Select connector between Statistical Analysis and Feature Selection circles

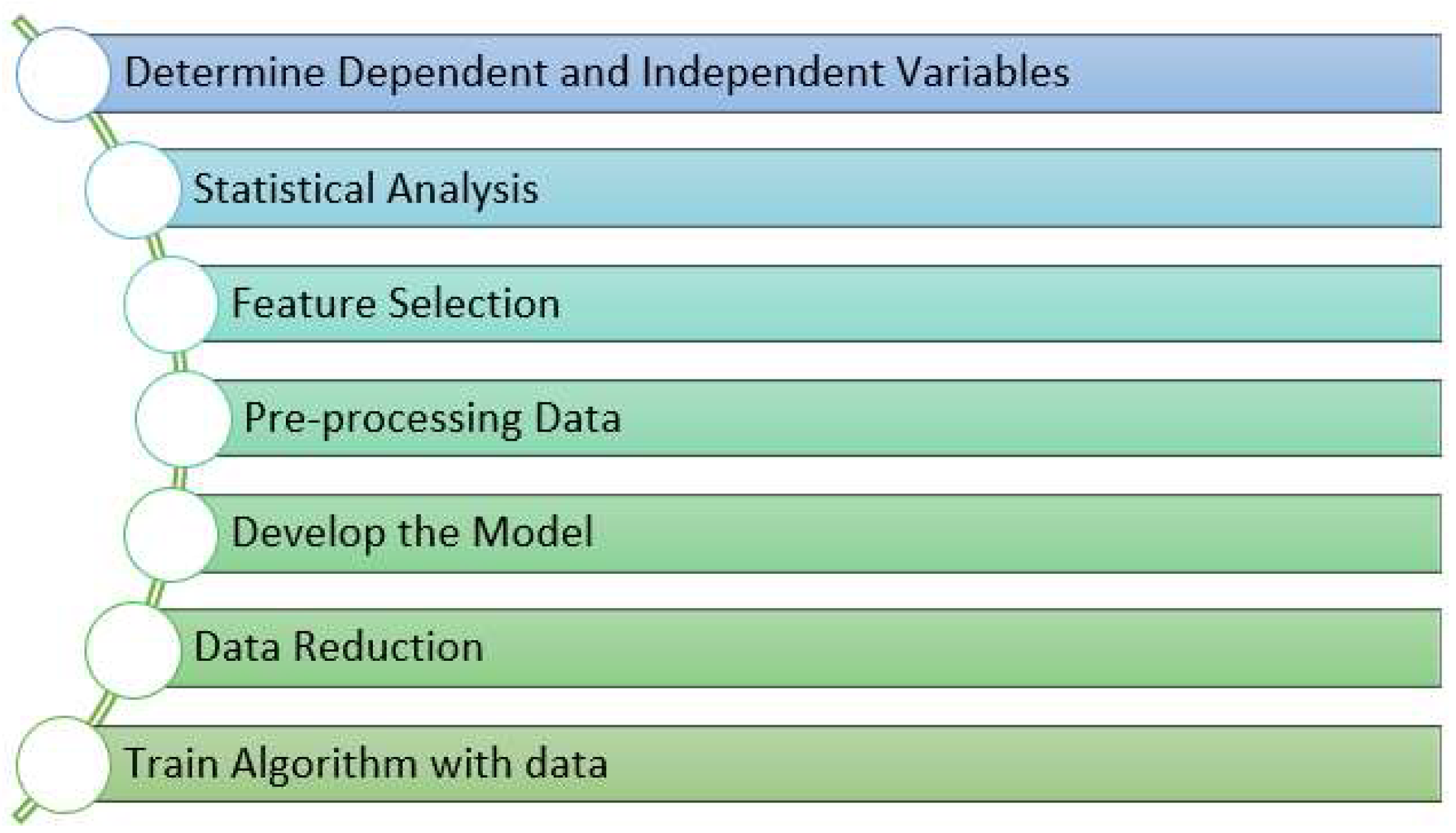tap(156, 247)
